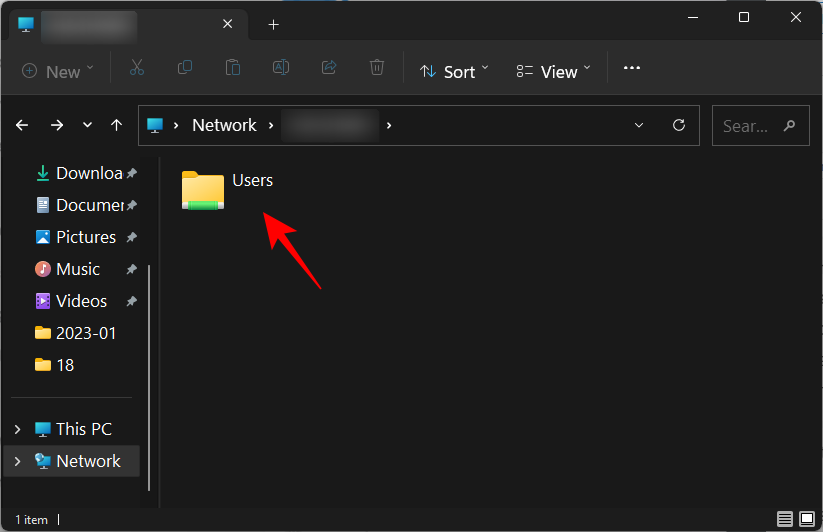Add a new tab
The height and width of the screenshot is (532, 823).
tap(273, 24)
